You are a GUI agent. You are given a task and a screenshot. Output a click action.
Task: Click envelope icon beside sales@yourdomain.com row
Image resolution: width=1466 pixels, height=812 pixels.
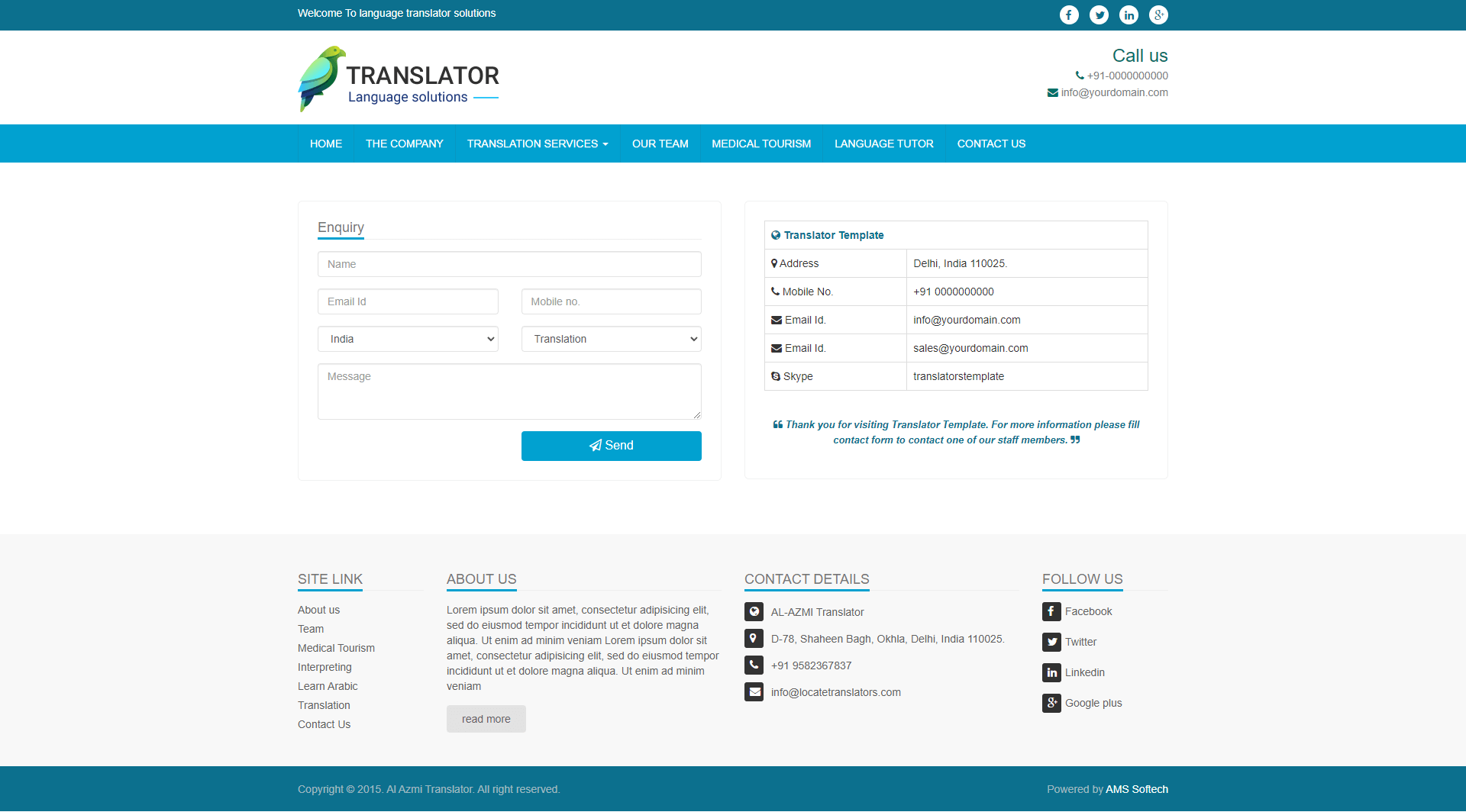777,348
